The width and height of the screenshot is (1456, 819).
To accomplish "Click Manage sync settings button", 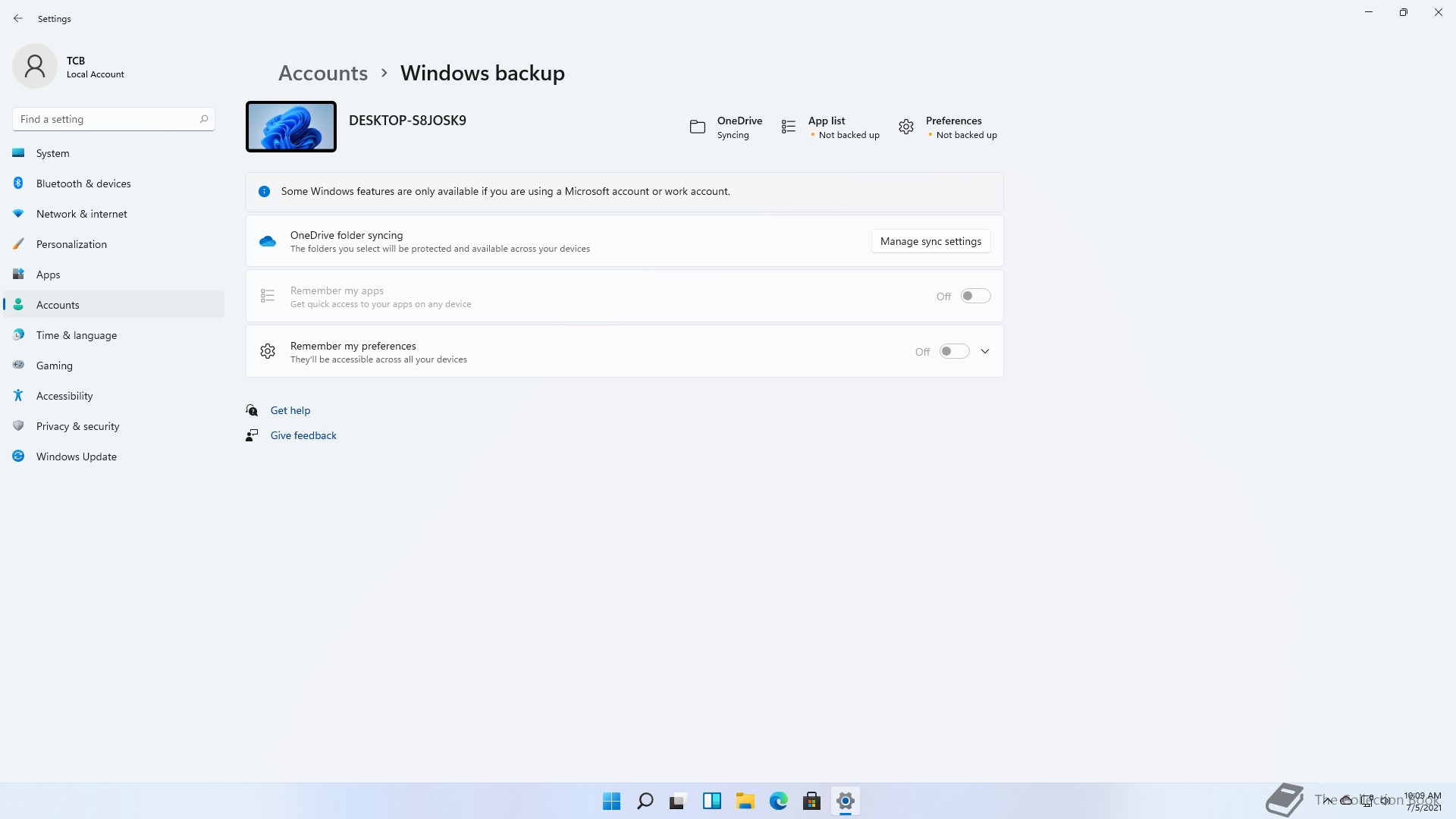I will [930, 241].
